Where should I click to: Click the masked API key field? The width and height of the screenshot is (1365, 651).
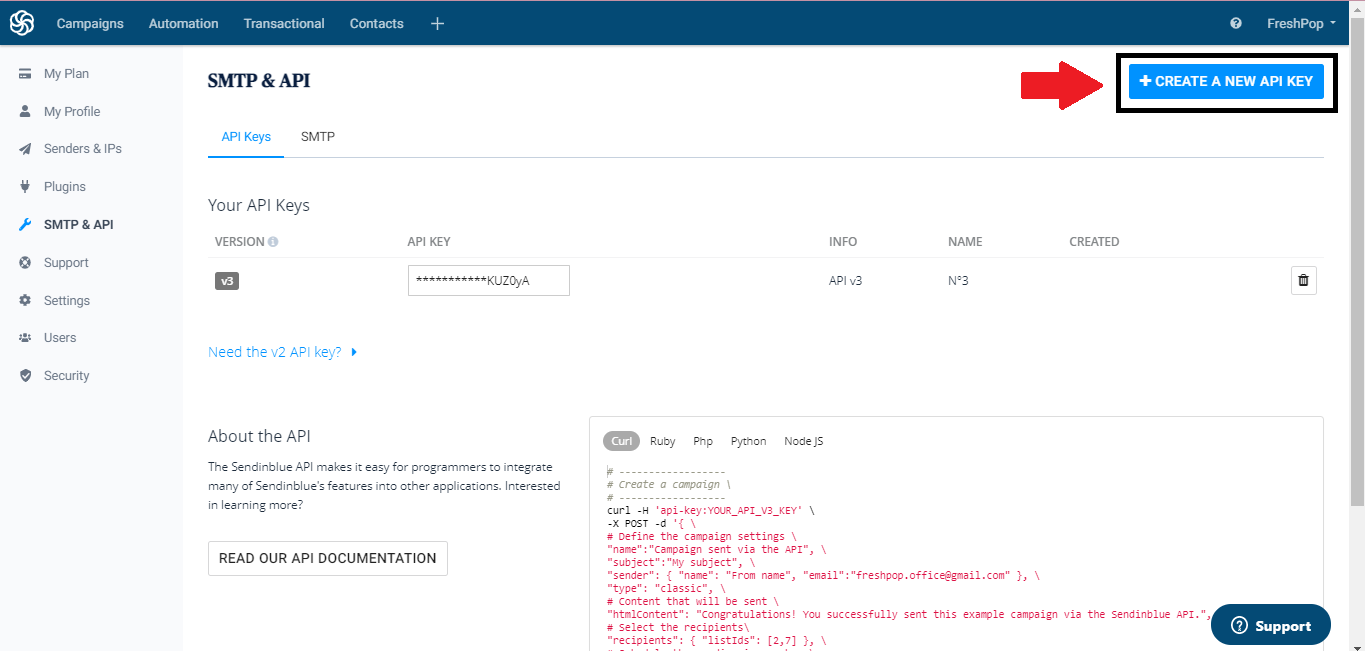pyautogui.click(x=489, y=281)
